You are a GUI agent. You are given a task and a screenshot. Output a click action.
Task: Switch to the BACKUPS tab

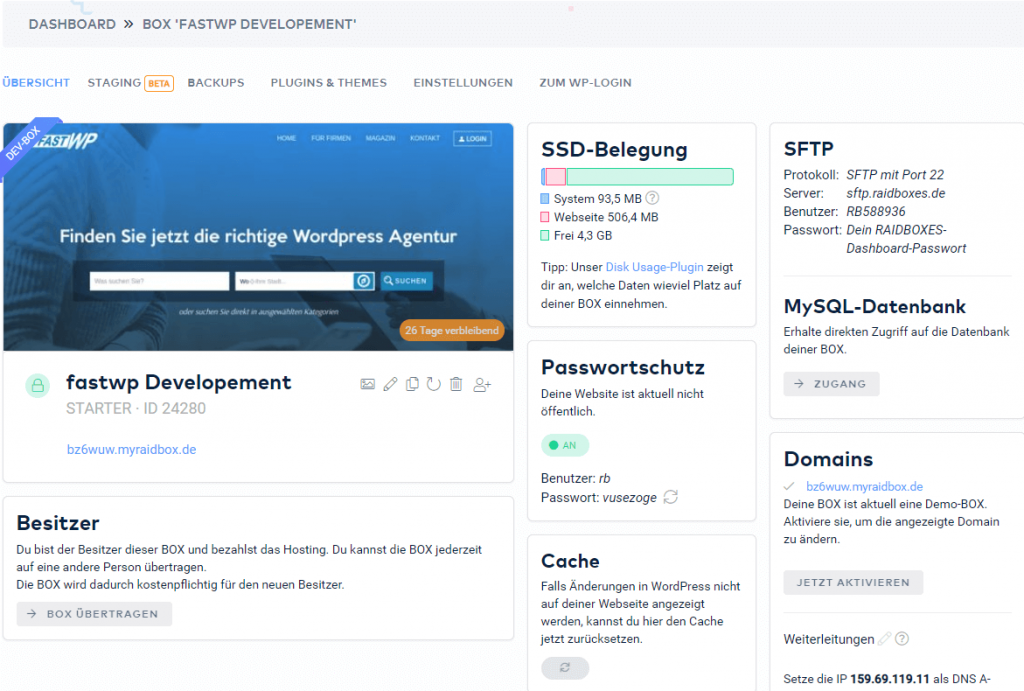tap(215, 83)
